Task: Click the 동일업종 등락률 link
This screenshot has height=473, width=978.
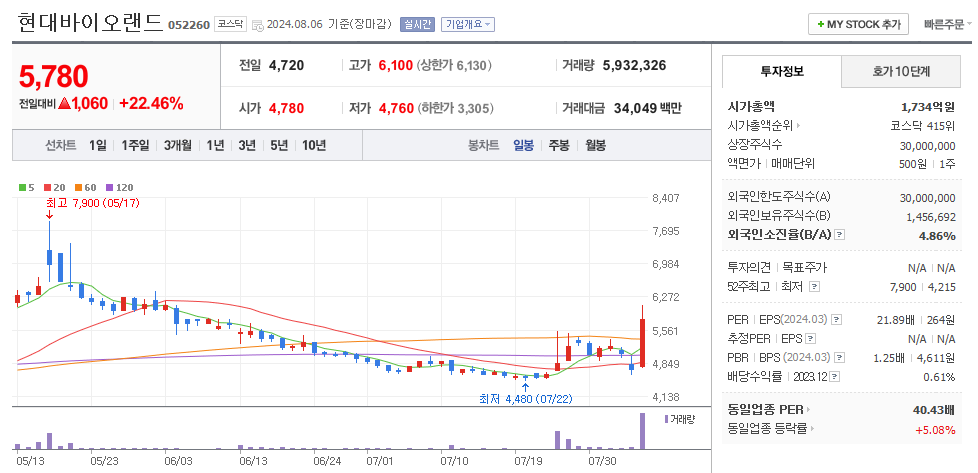Action: click(768, 429)
